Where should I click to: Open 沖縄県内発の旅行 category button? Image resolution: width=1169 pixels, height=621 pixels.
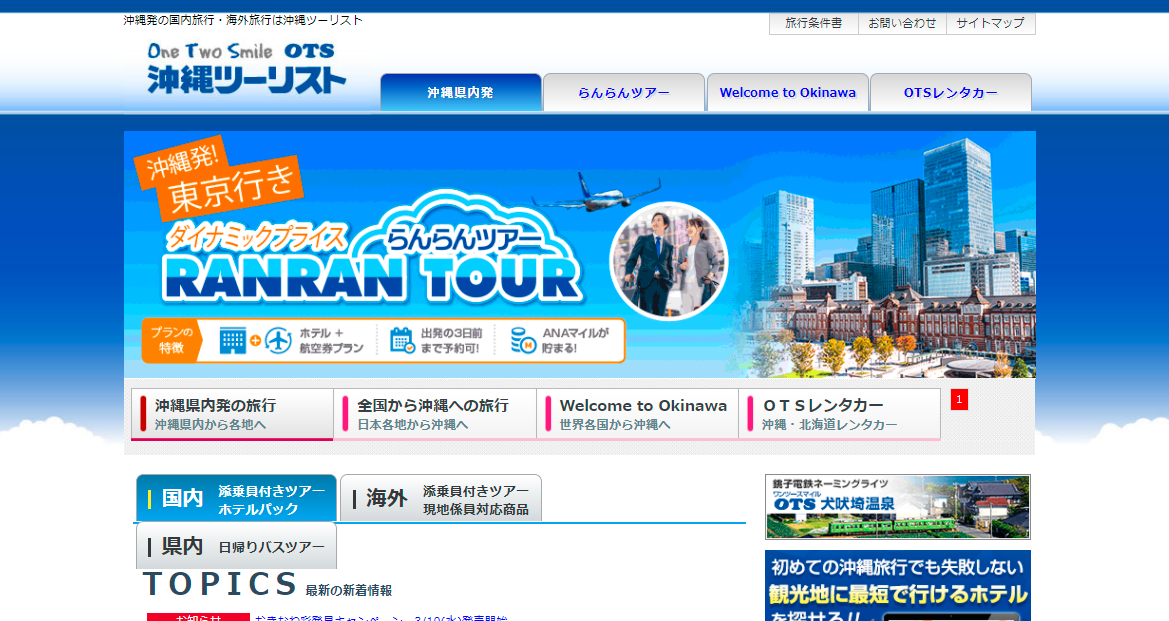(x=233, y=414)
